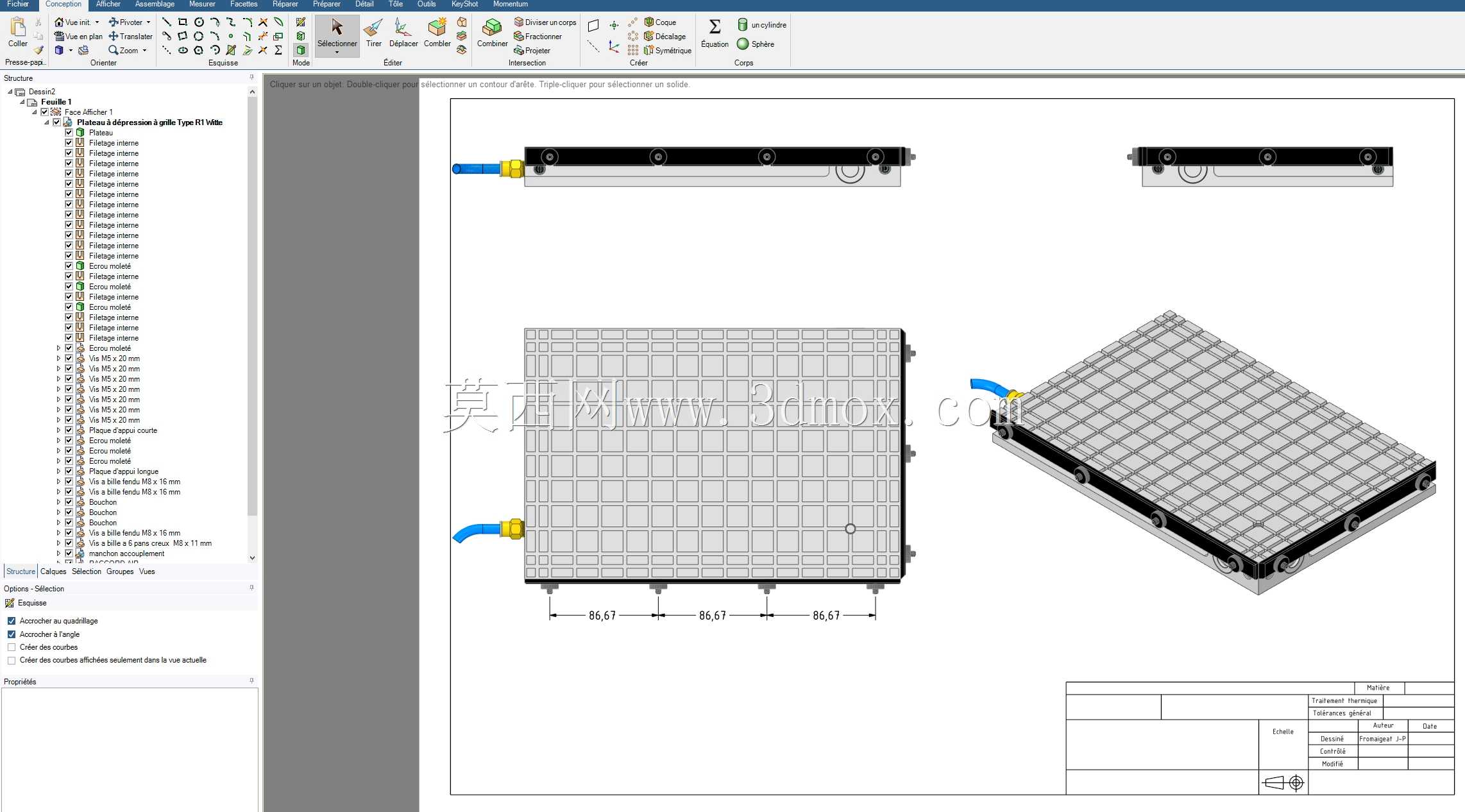Viewport: 1465px width, 812px height.
Task: Click the Fractionner split tool
Action: click(x=538, y=37)
